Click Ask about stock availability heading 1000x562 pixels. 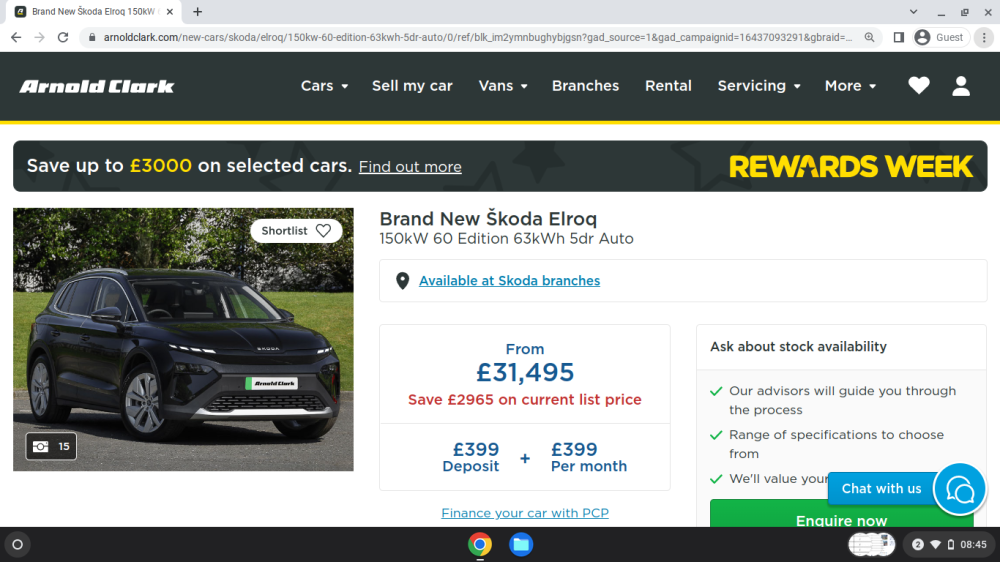click(798, 346)
